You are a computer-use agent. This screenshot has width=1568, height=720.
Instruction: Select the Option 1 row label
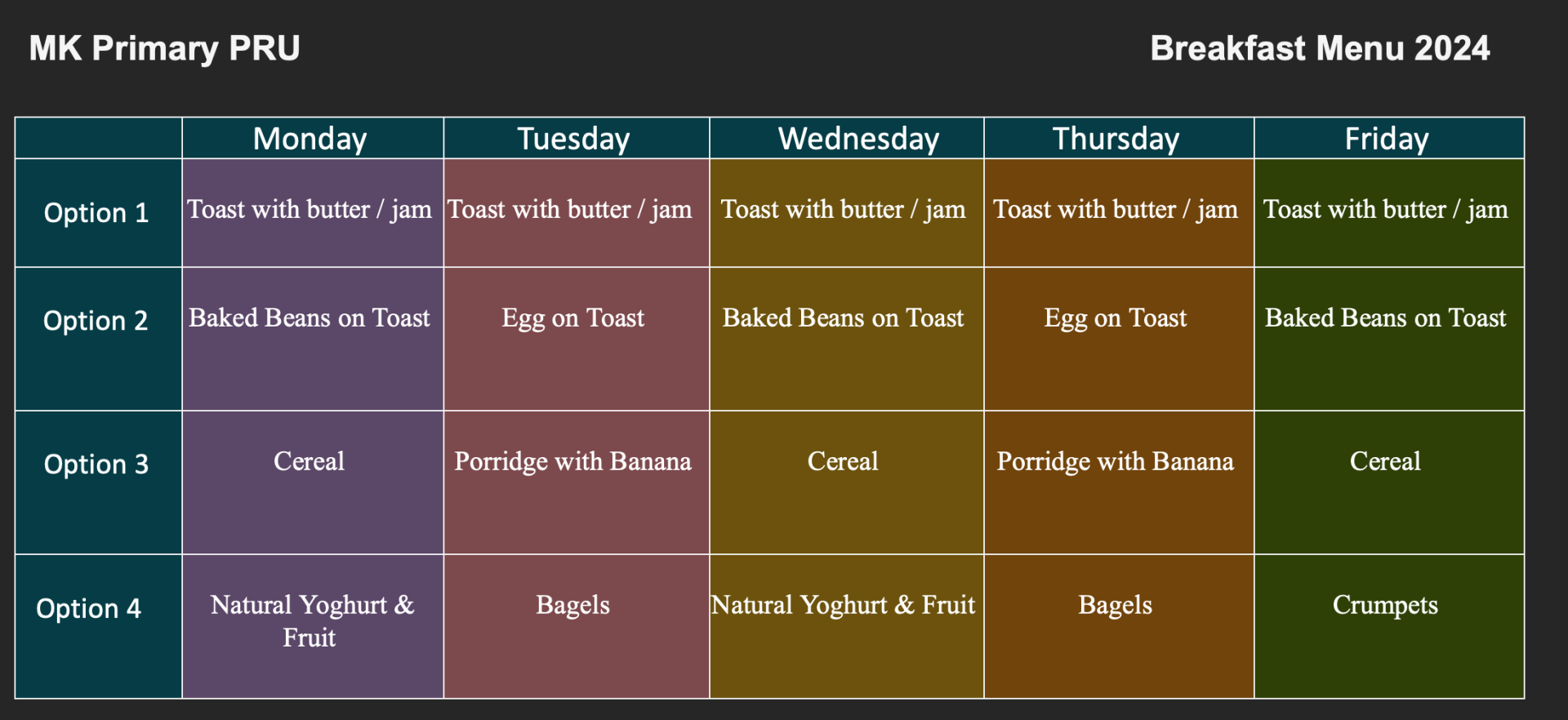[x=98, y=213]
